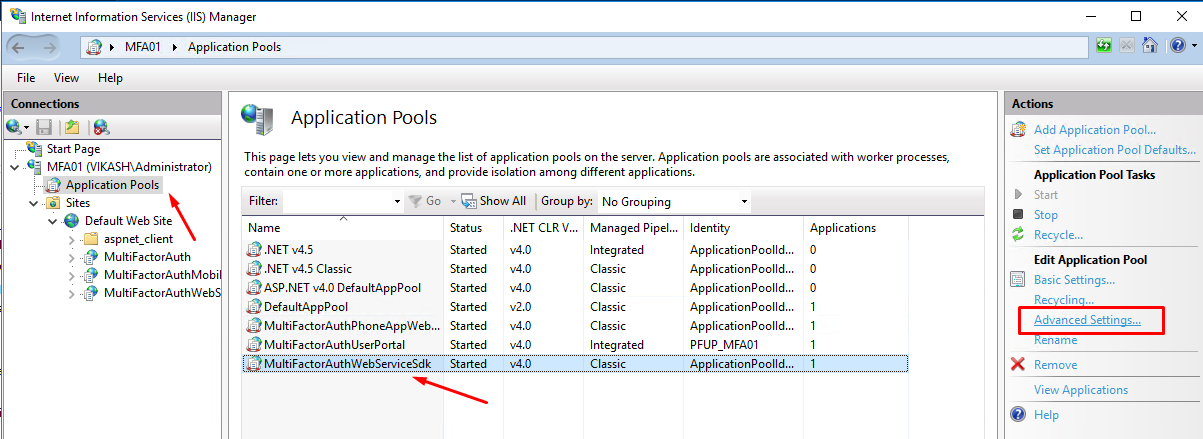Open the Group by No Grouping dropdown
The image size is (1203, 439).
tap(743, 202)
